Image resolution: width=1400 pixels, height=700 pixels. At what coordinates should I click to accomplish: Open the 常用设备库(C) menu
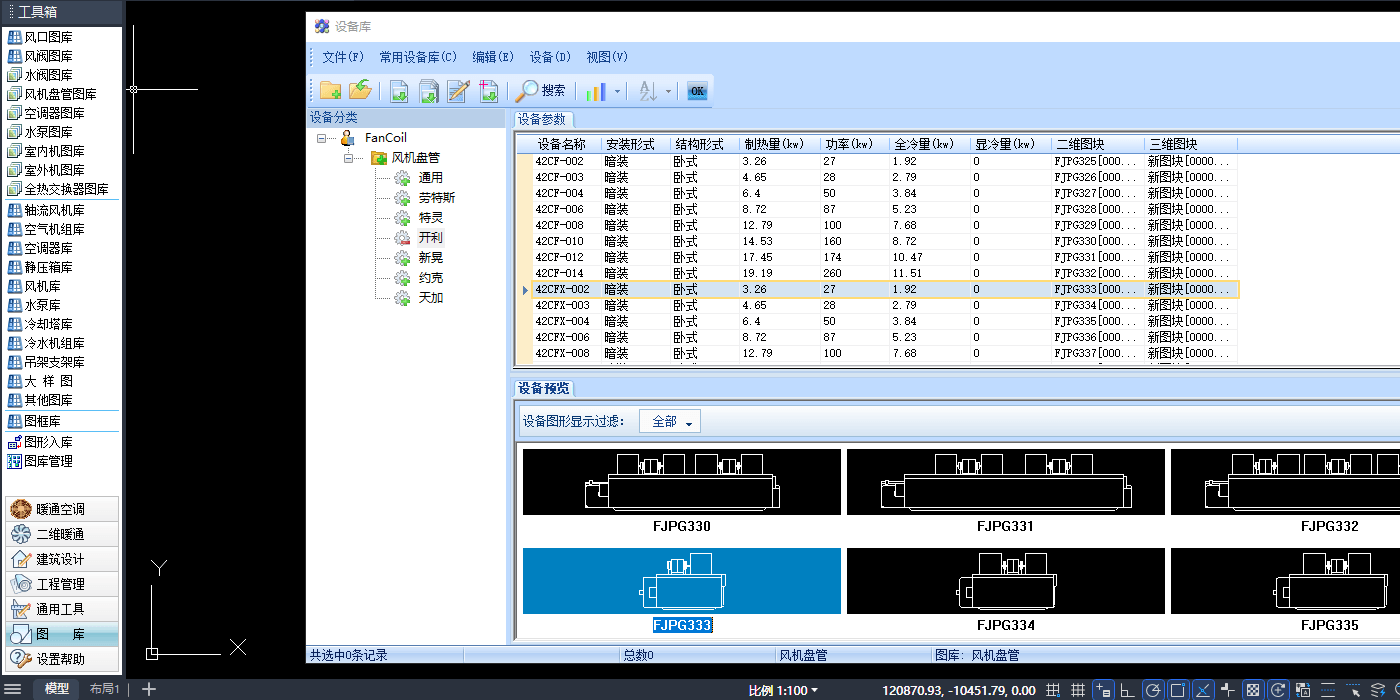tap(418, 57)
